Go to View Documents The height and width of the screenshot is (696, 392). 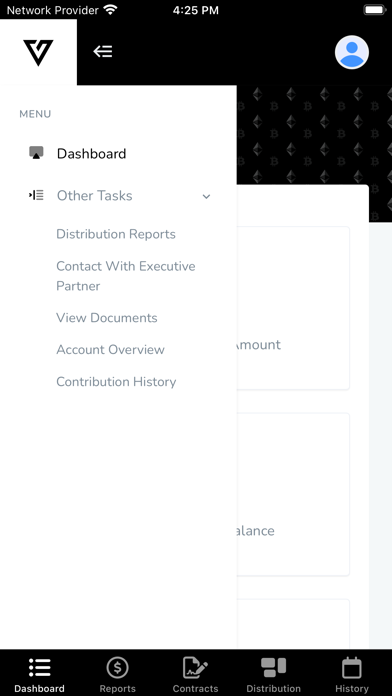[107, 318]
